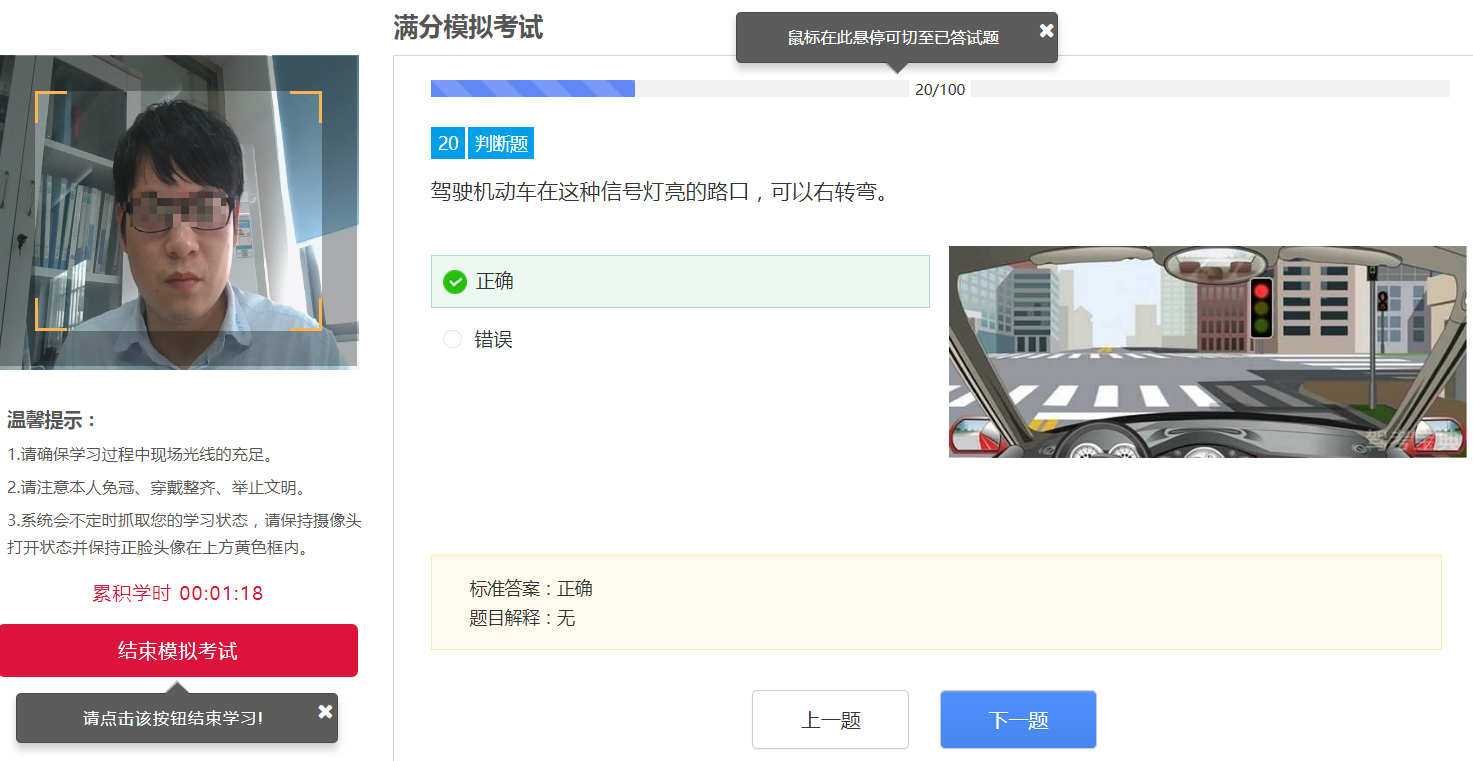
Task: Go to previous question with 上一题
Action: [x=830, y=720]
